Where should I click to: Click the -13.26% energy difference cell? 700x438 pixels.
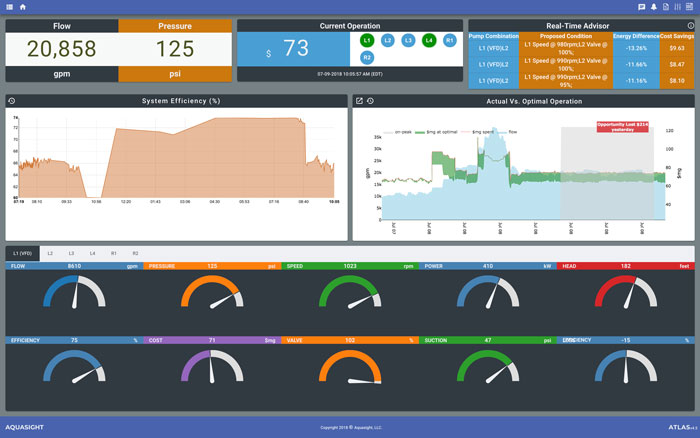tap(636, 48)
